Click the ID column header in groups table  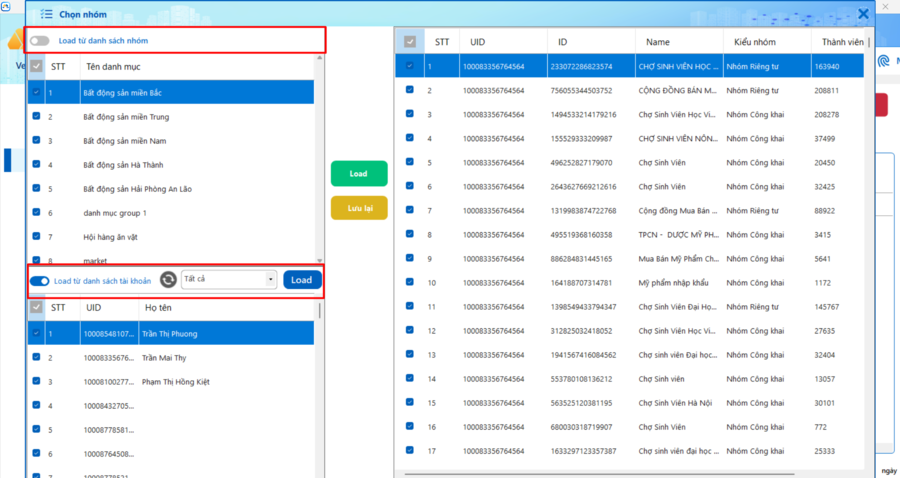coord(562,42)
